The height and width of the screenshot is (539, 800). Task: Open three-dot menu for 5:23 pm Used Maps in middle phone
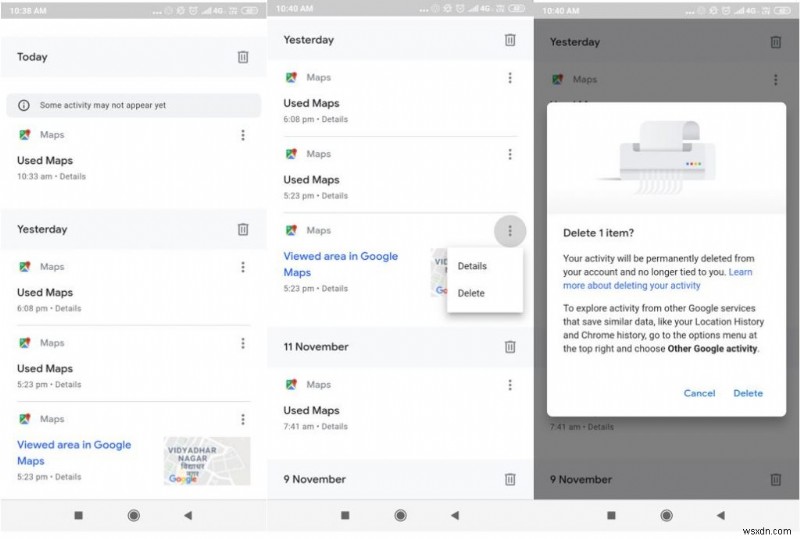click(510, 154)
